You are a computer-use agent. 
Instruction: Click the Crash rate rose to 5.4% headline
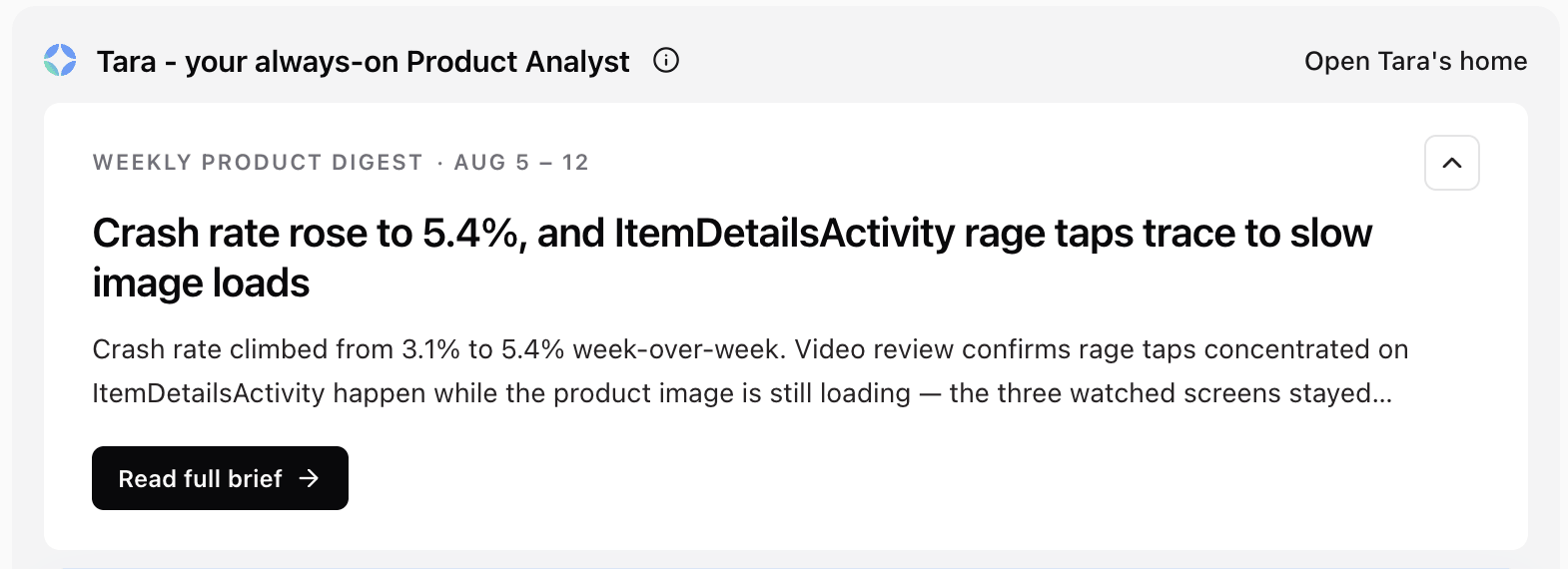[x=732, y=258]
